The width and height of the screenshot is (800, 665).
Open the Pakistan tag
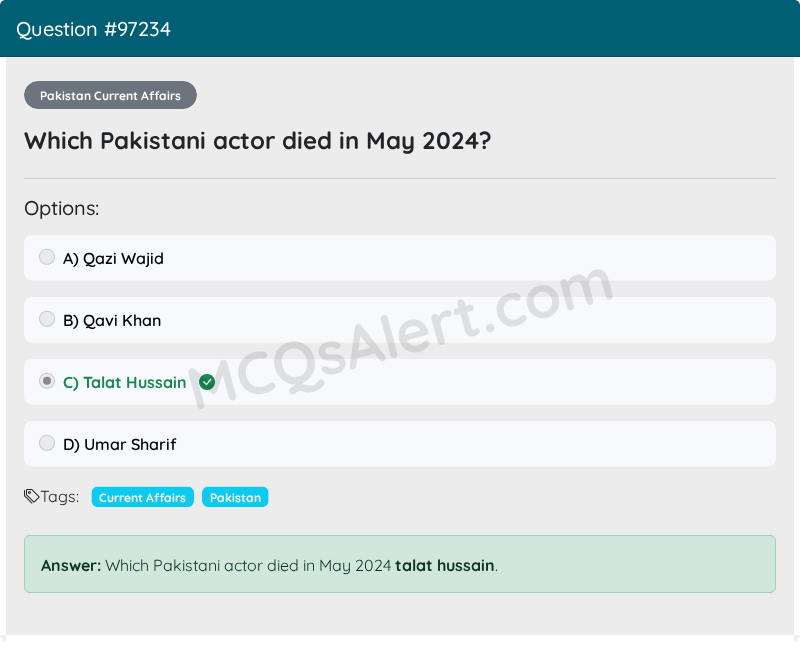[x=235, y=497]
